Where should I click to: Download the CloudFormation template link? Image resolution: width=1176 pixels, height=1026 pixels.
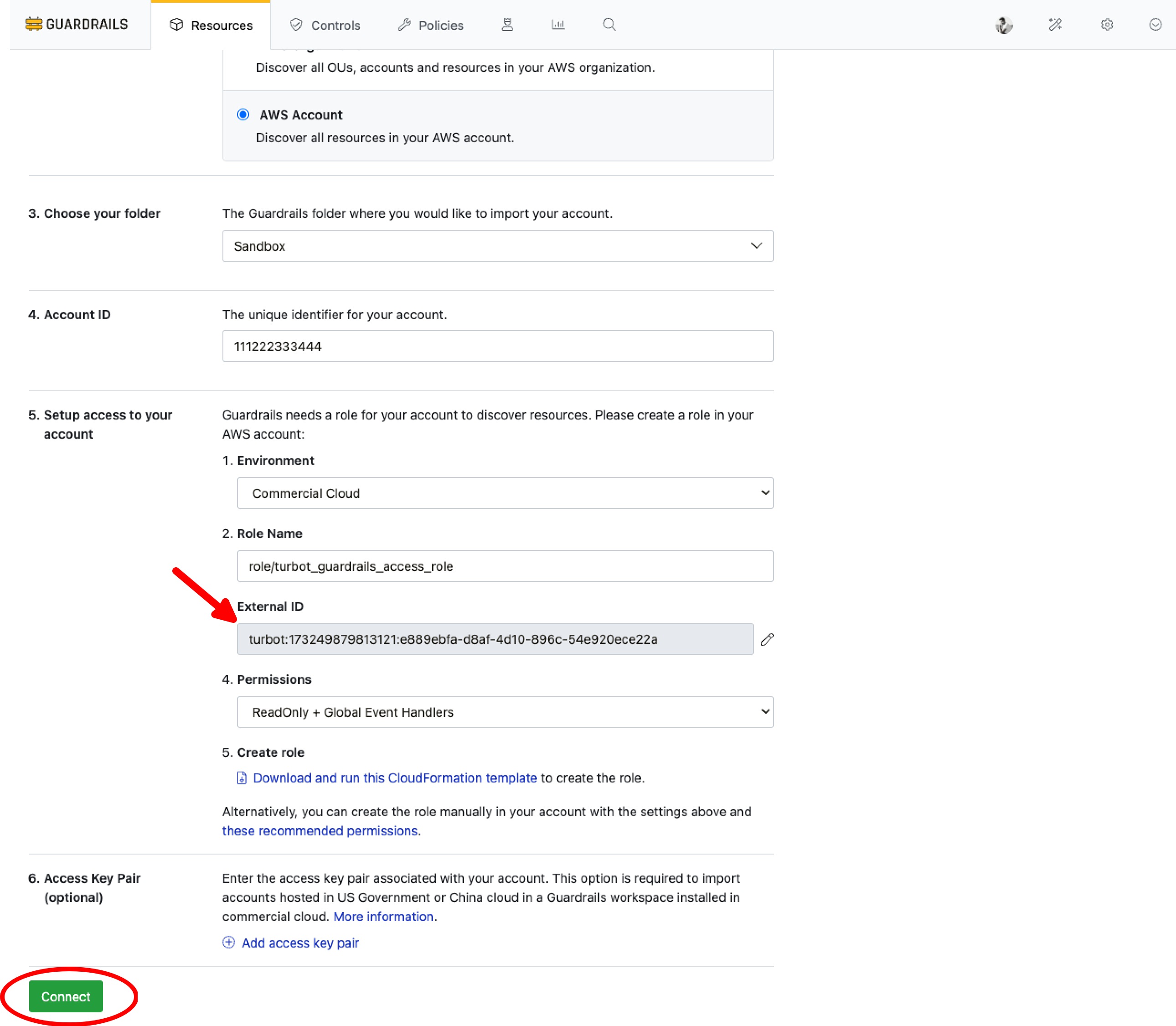tap(394, 777)
